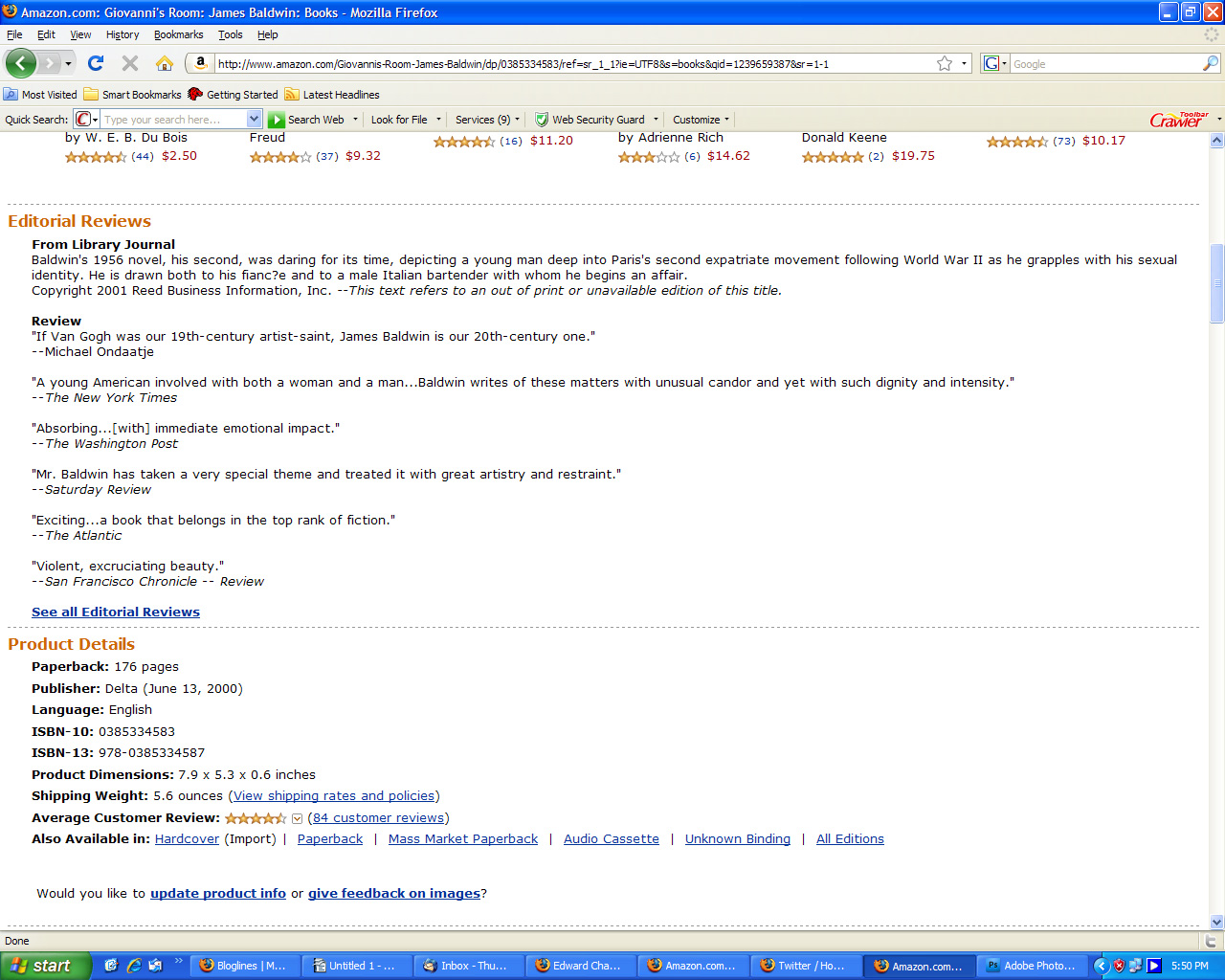Expand the Search Web dropdown arrow
1225x980 pixels.
pos(355,120)
